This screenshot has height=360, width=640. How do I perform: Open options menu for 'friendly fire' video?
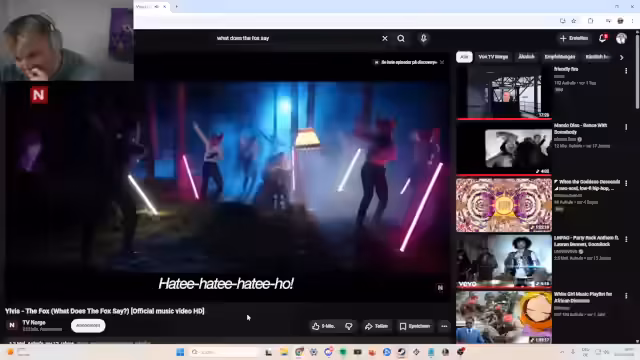click(x=626, y=71)
